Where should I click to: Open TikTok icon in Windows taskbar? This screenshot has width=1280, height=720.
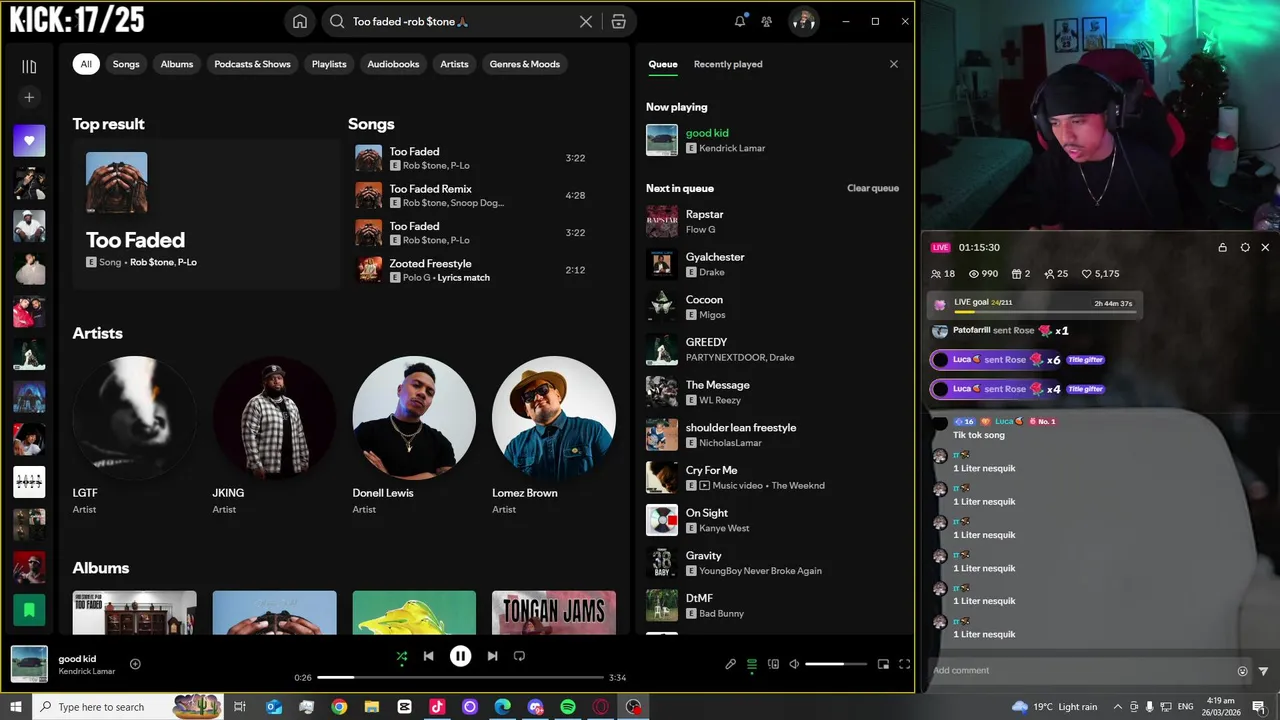437,707
